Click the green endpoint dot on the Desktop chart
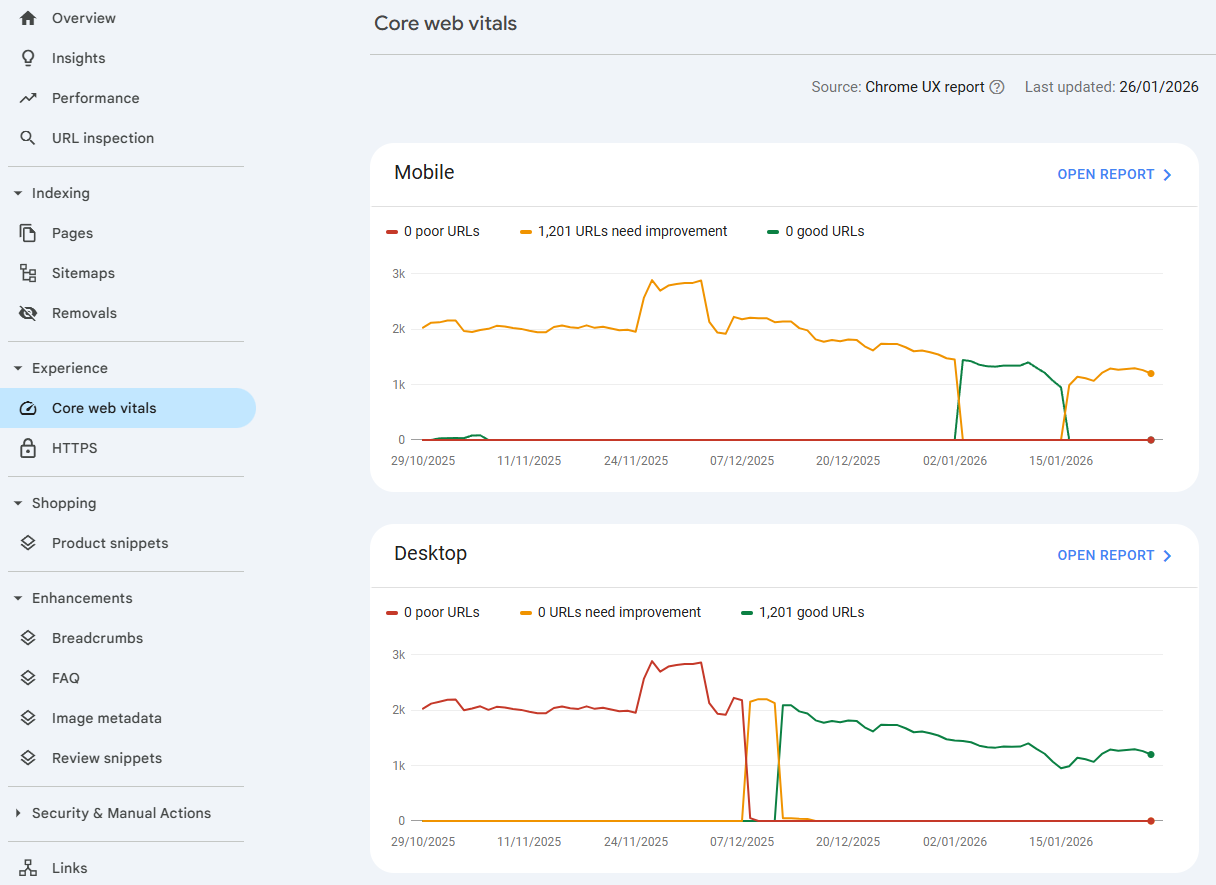 (x=1150, y=755)
